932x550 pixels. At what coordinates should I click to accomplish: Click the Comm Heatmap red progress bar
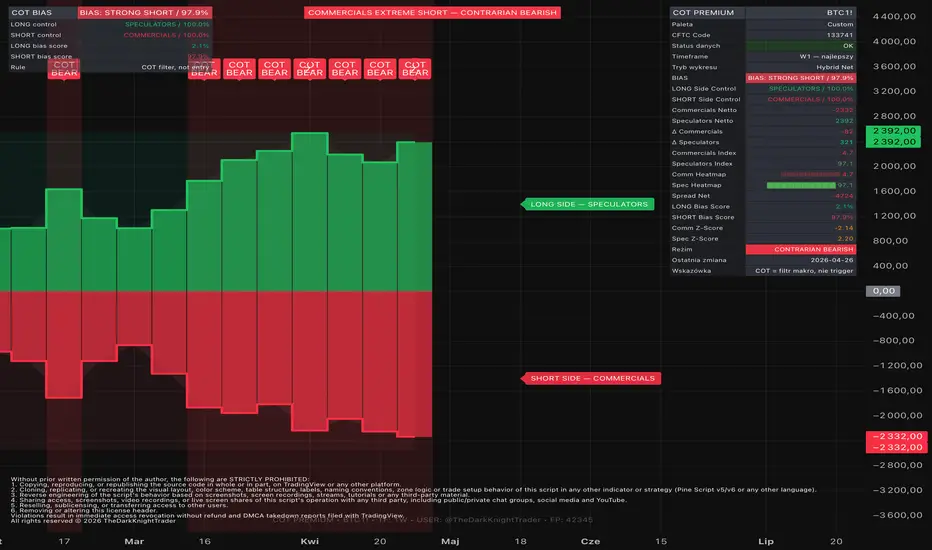[x=810, y=175]
